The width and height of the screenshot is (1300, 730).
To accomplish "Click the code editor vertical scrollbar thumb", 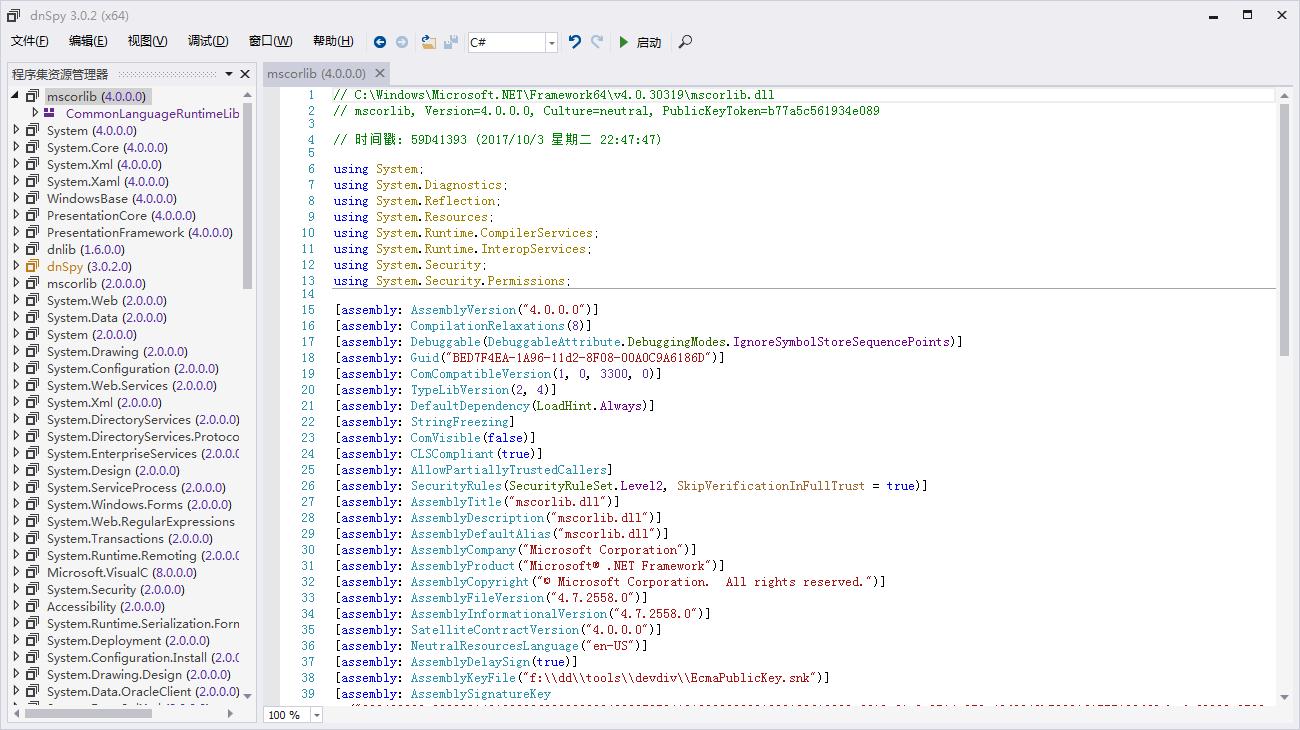I will tap(1284, 228).
